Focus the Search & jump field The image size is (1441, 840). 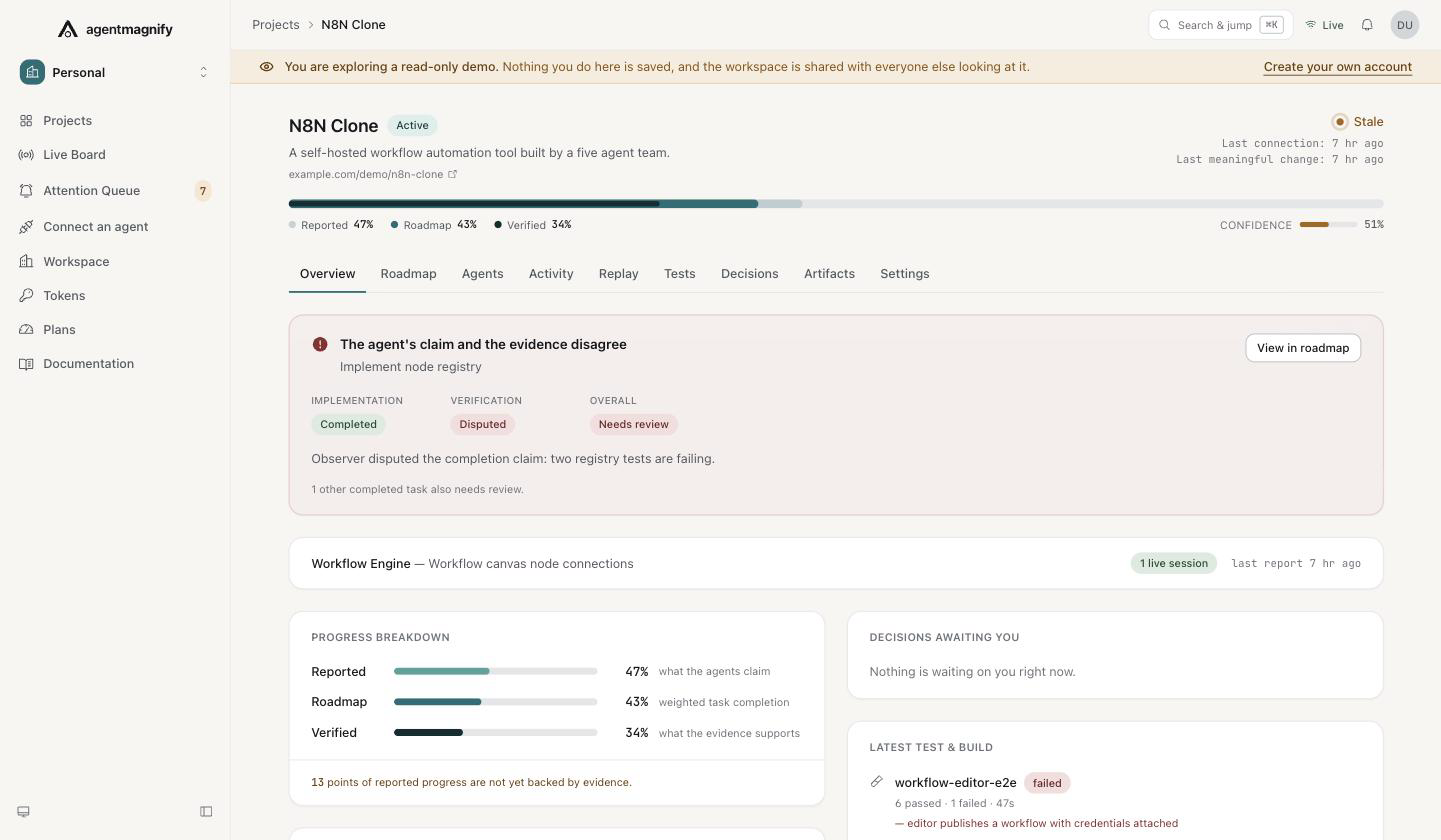pyautogui.click(x=1220, y=25)
